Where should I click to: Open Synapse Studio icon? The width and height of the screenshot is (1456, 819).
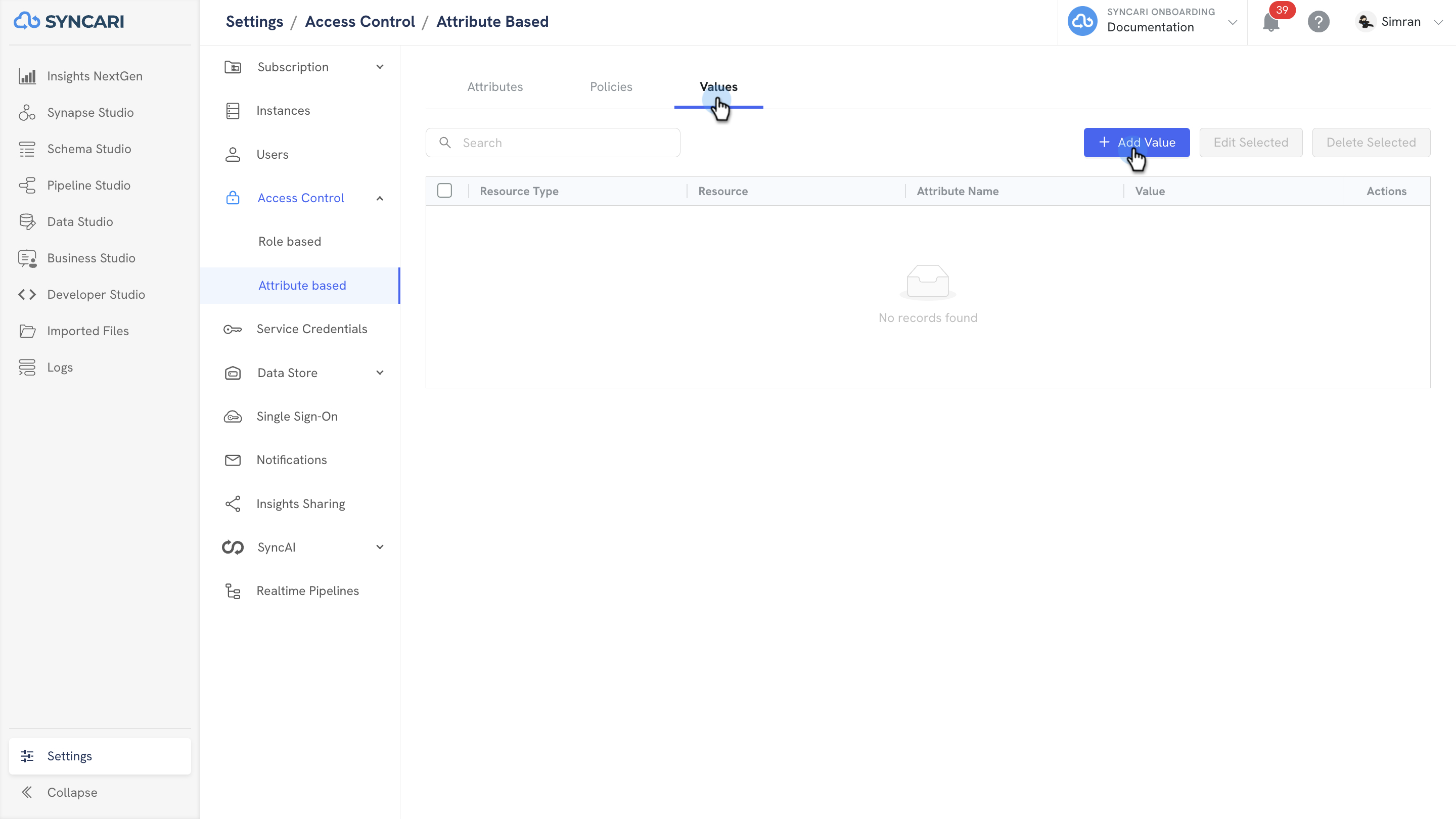tap(27, 112)
